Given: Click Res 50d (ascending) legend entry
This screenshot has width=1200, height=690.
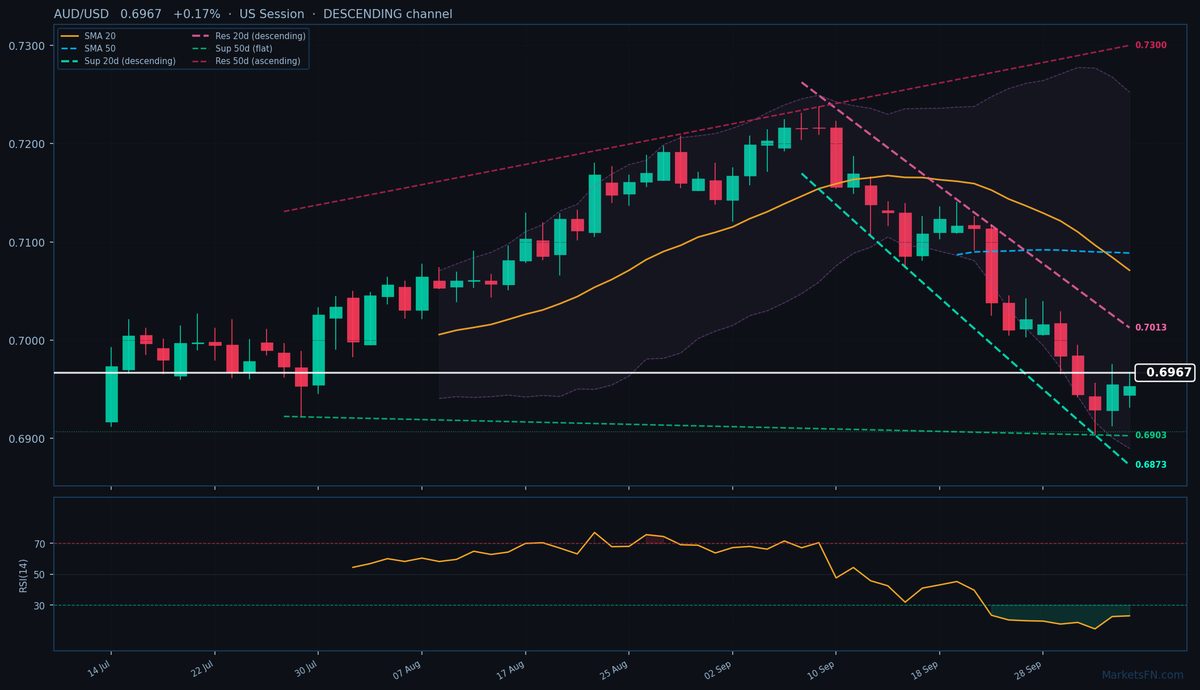Looking at the screenshot, I should 247,61.
